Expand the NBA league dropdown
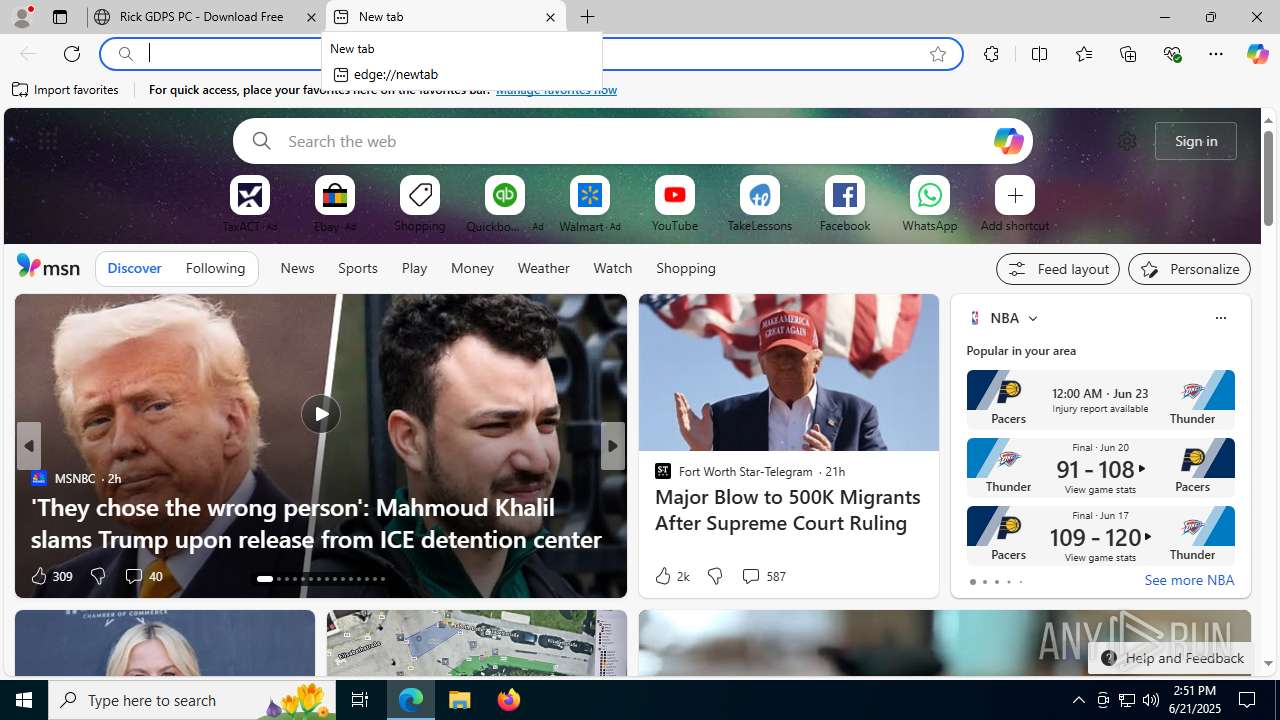The height and width of the screenshot is (720, 1280). pos(1032,318)
